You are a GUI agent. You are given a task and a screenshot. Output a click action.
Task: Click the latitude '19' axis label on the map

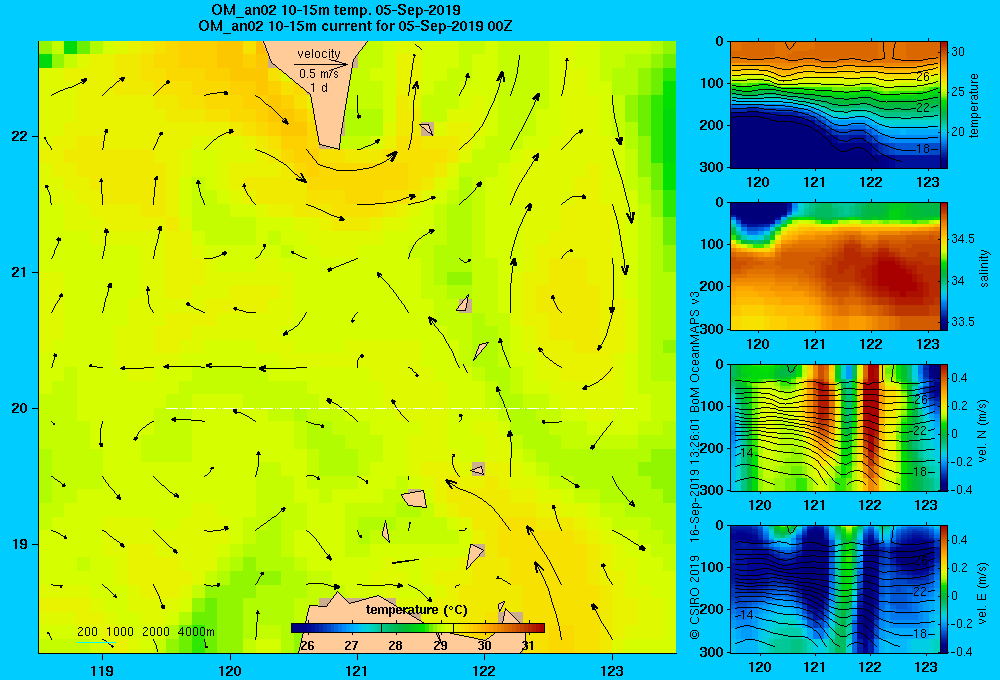pos(19,544)
